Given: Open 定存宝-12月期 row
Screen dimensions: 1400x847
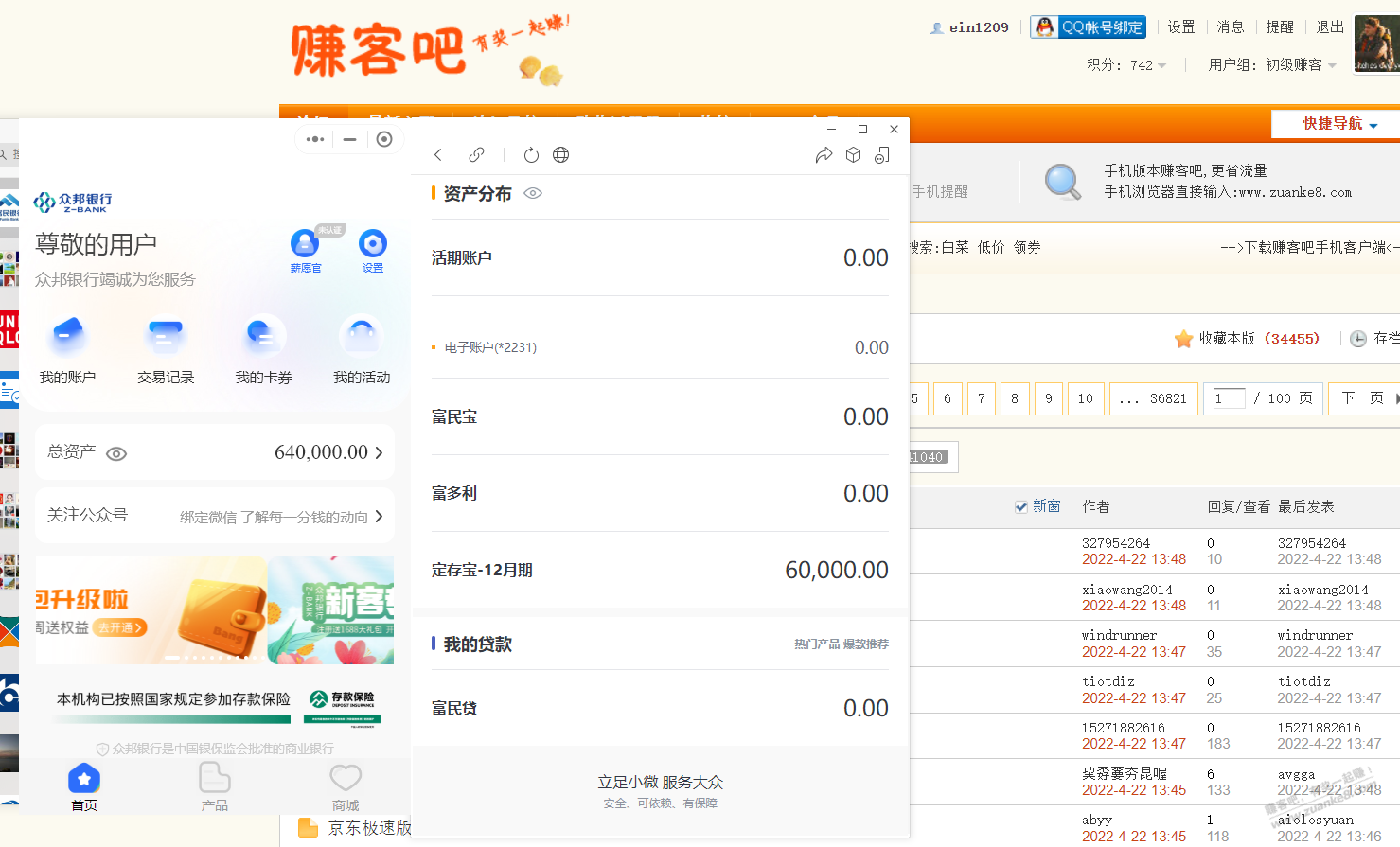Looking at the screenshot, I should [660, 570].
